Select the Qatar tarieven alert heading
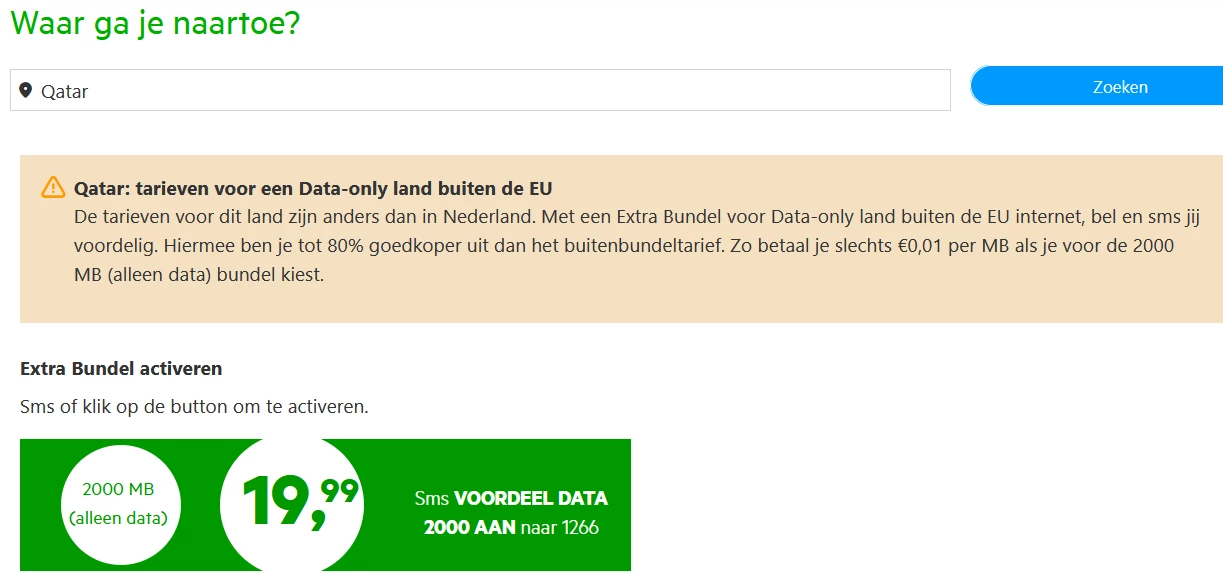Screen dimensions: 1223x580 [313, 188]
